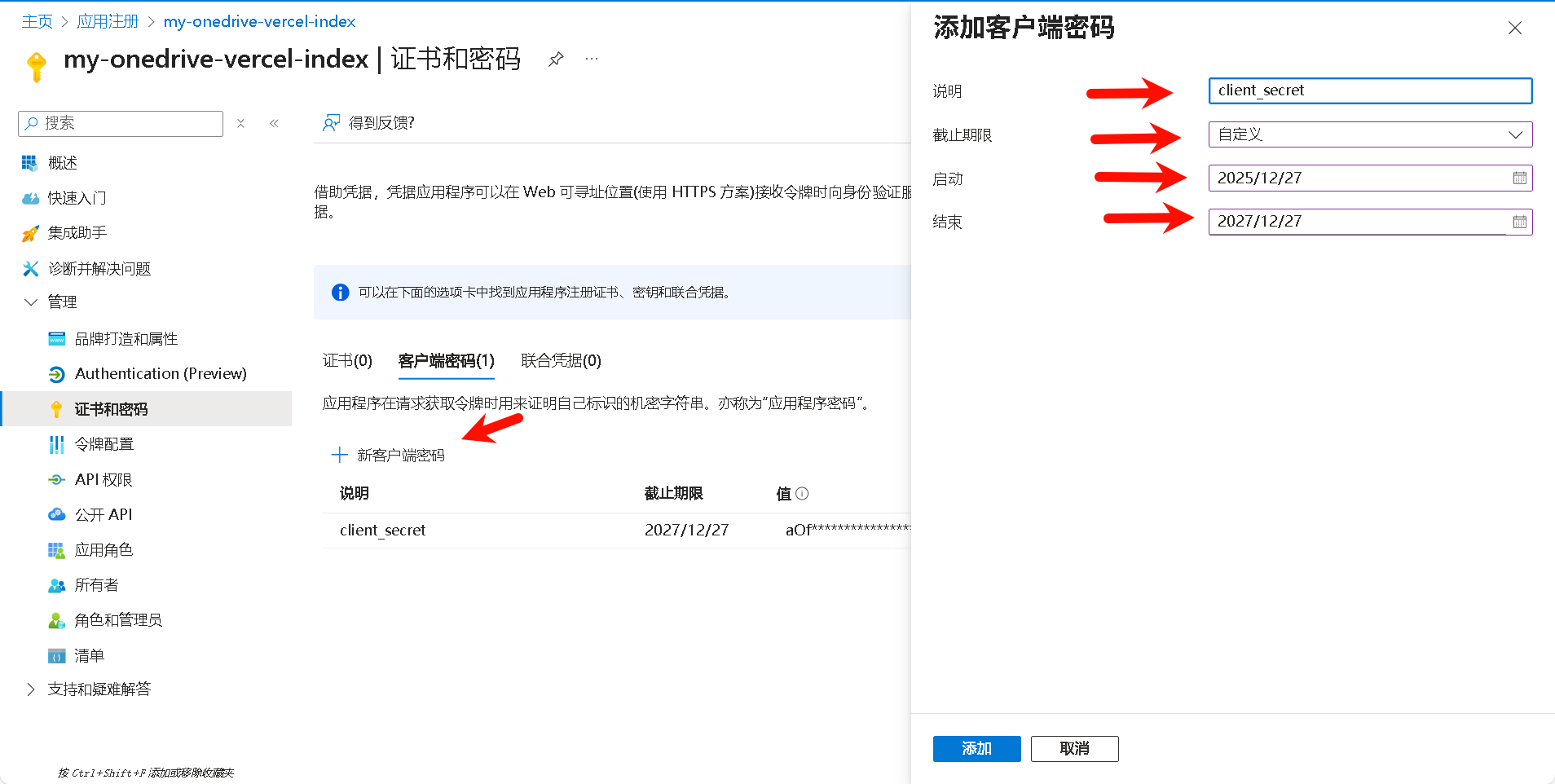
Task: Click 新客户端密码 to add a secret
Action: (x=389, y=455)
